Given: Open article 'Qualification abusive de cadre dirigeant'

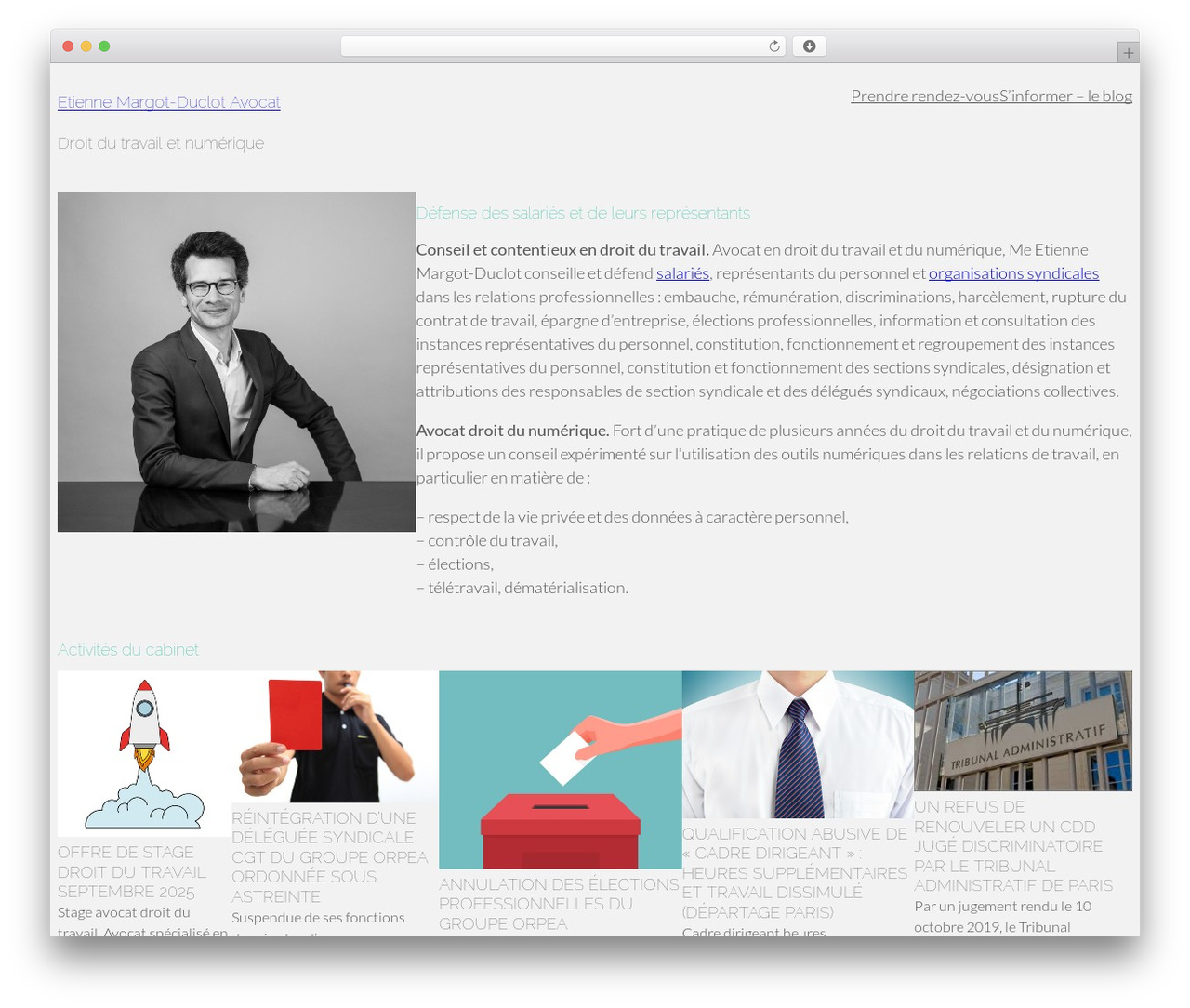Looking at the screenshot, I should click(795, 872).
